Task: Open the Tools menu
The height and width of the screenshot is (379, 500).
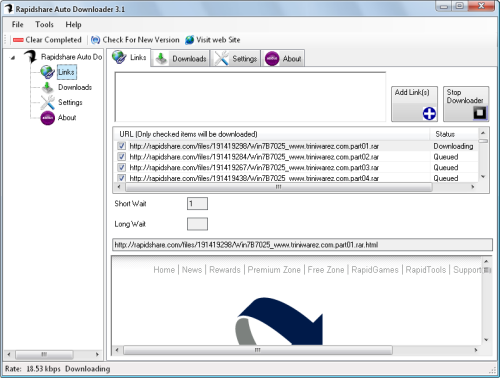Action: click(44, 25)
